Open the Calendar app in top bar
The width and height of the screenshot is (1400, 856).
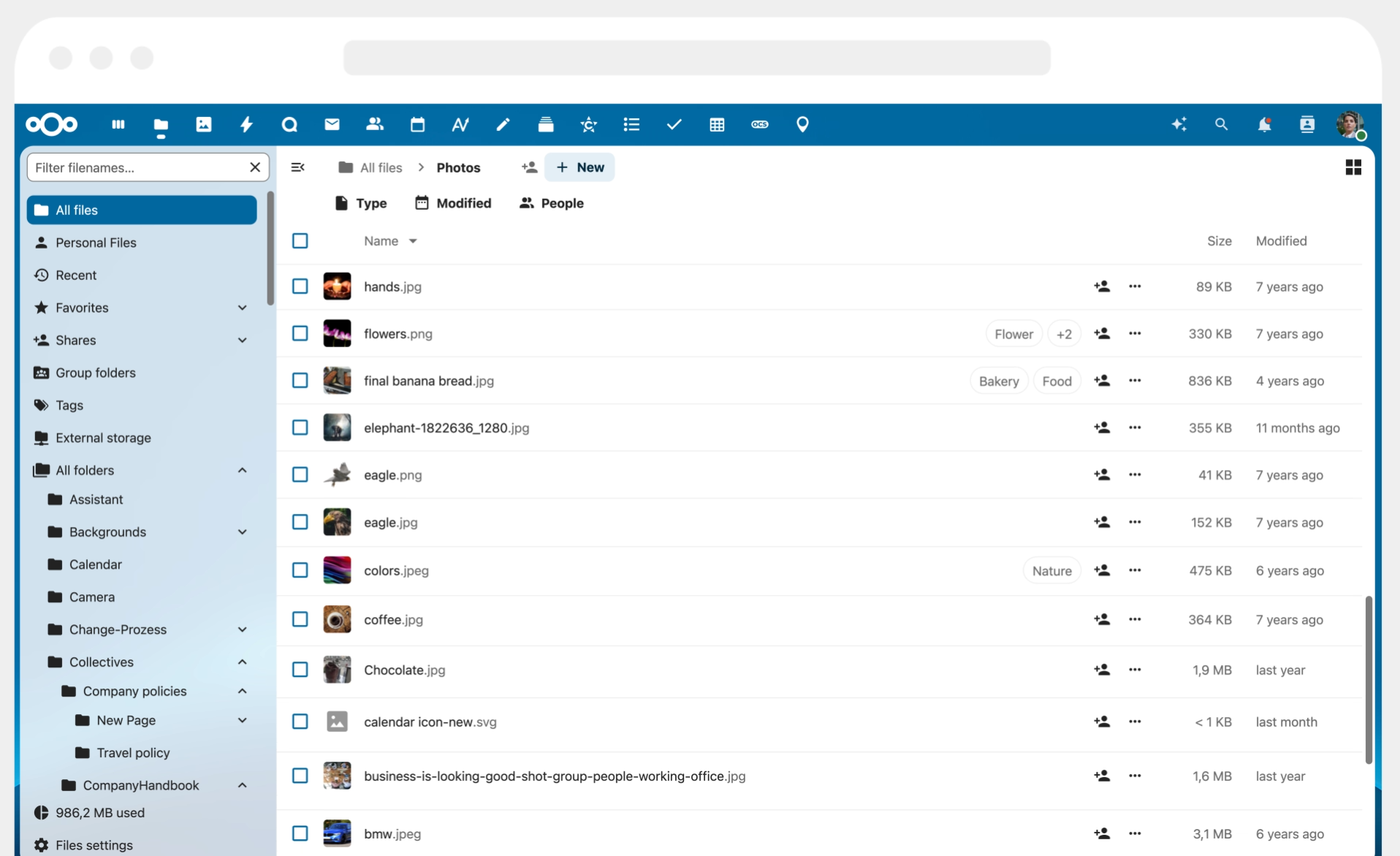point(417,125)
